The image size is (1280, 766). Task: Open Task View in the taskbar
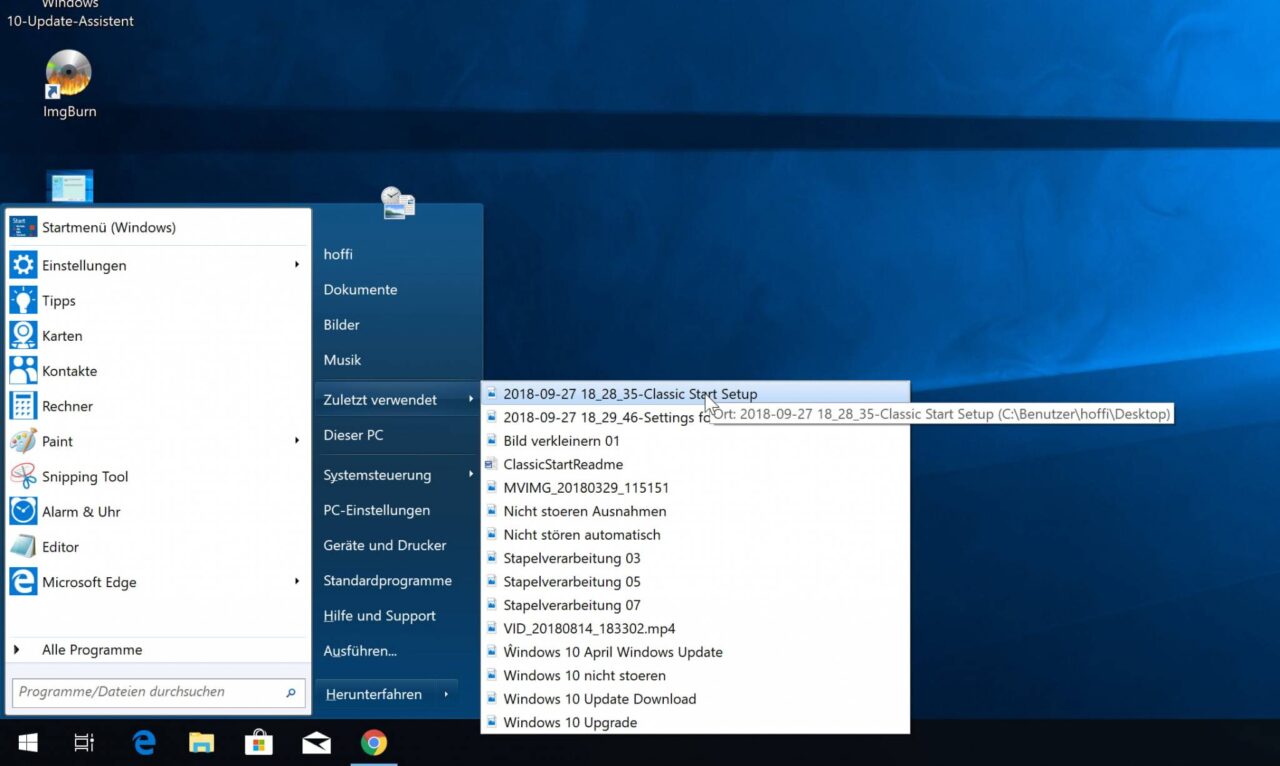click(x=84, y=743)
